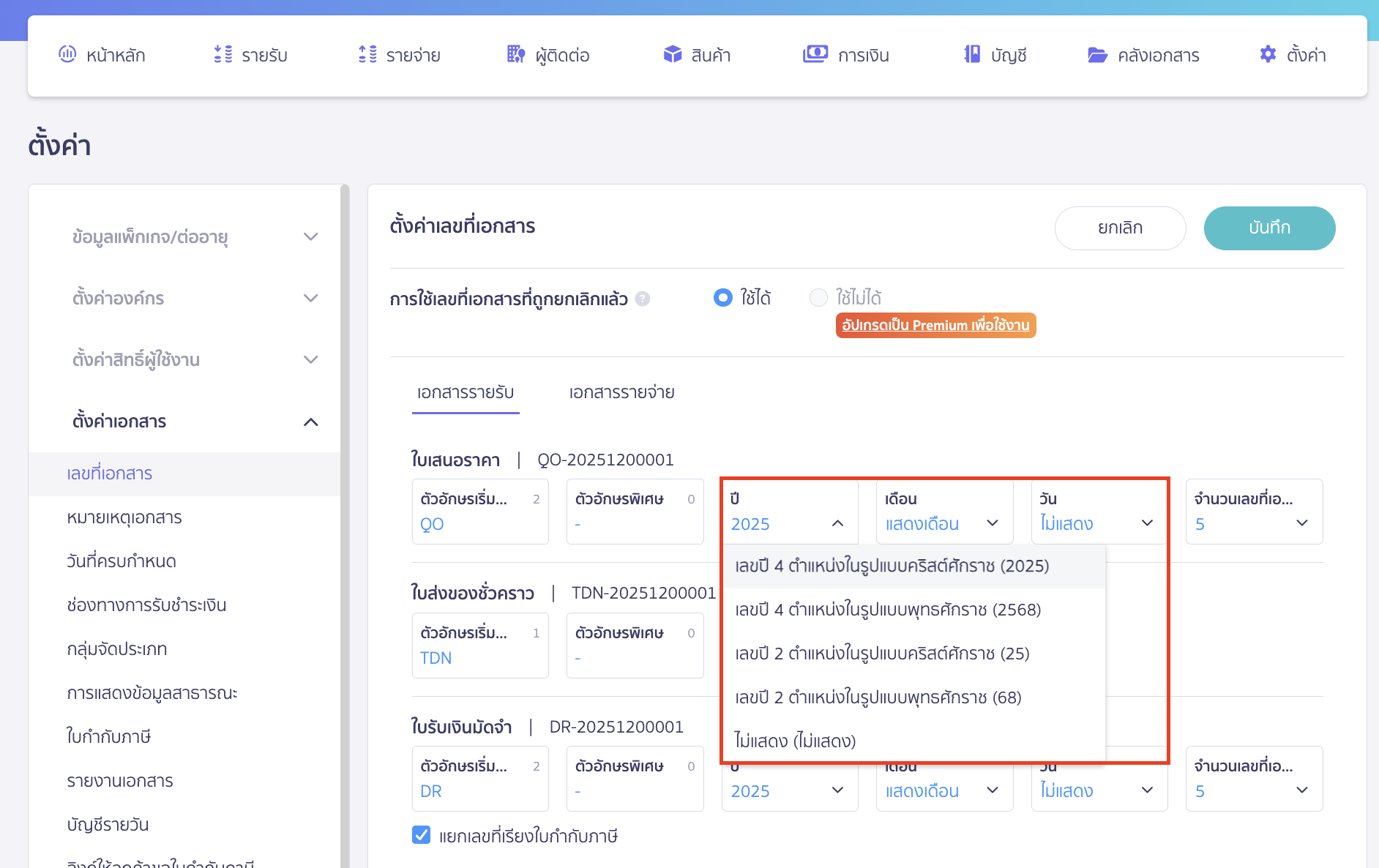
Task: Click the อัปเกรดเป็น Premium link
Action: coord(935,325)
